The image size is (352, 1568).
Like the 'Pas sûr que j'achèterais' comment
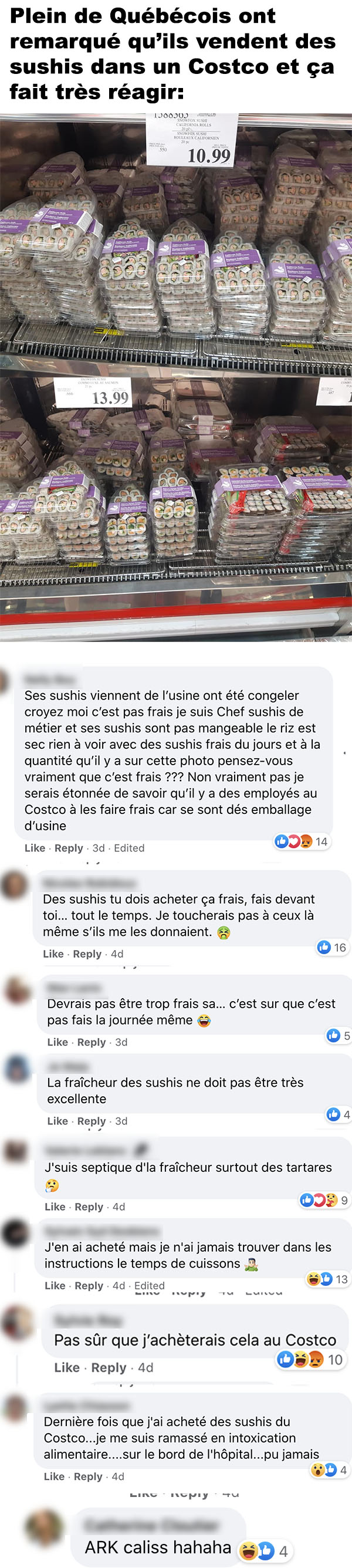(x=67, y=1367)
